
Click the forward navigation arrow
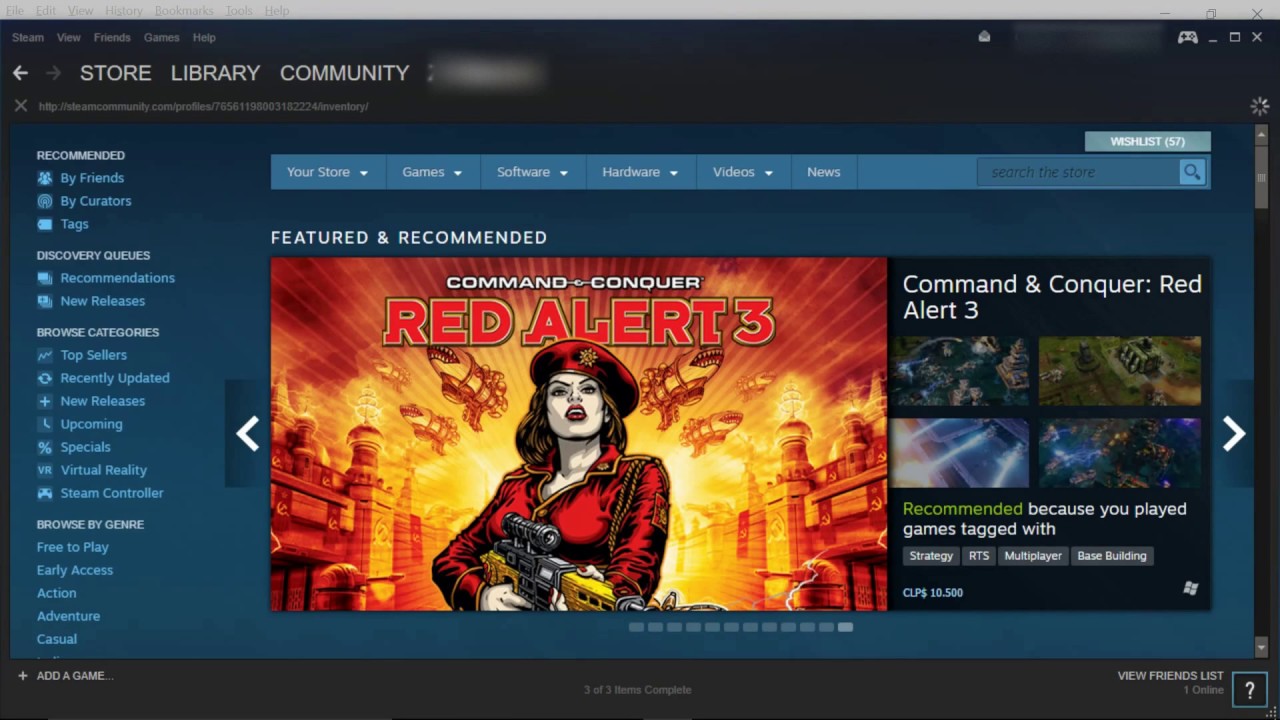point(54,73)
